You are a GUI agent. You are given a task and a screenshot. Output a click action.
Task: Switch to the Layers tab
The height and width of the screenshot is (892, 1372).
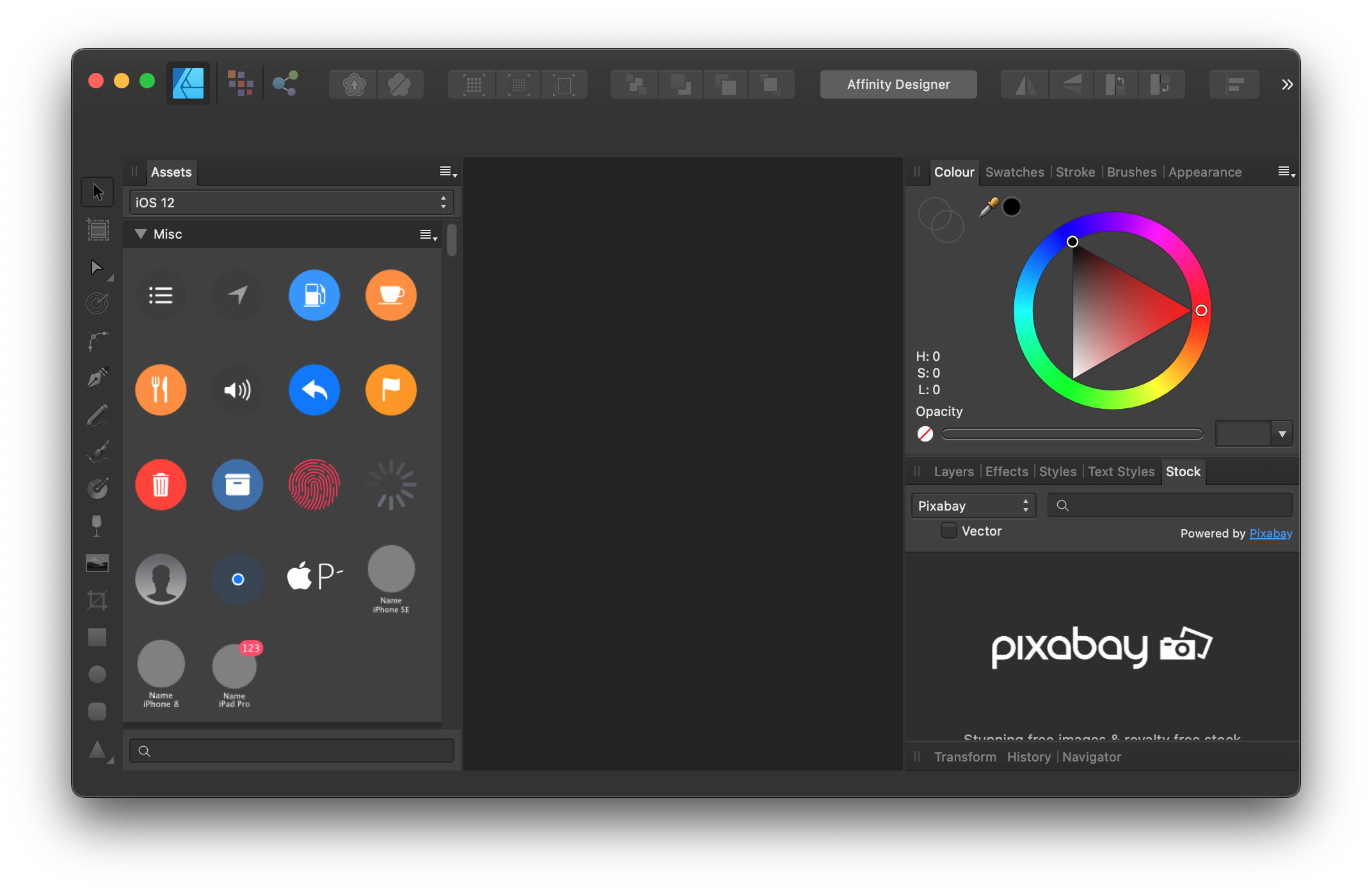953,472
